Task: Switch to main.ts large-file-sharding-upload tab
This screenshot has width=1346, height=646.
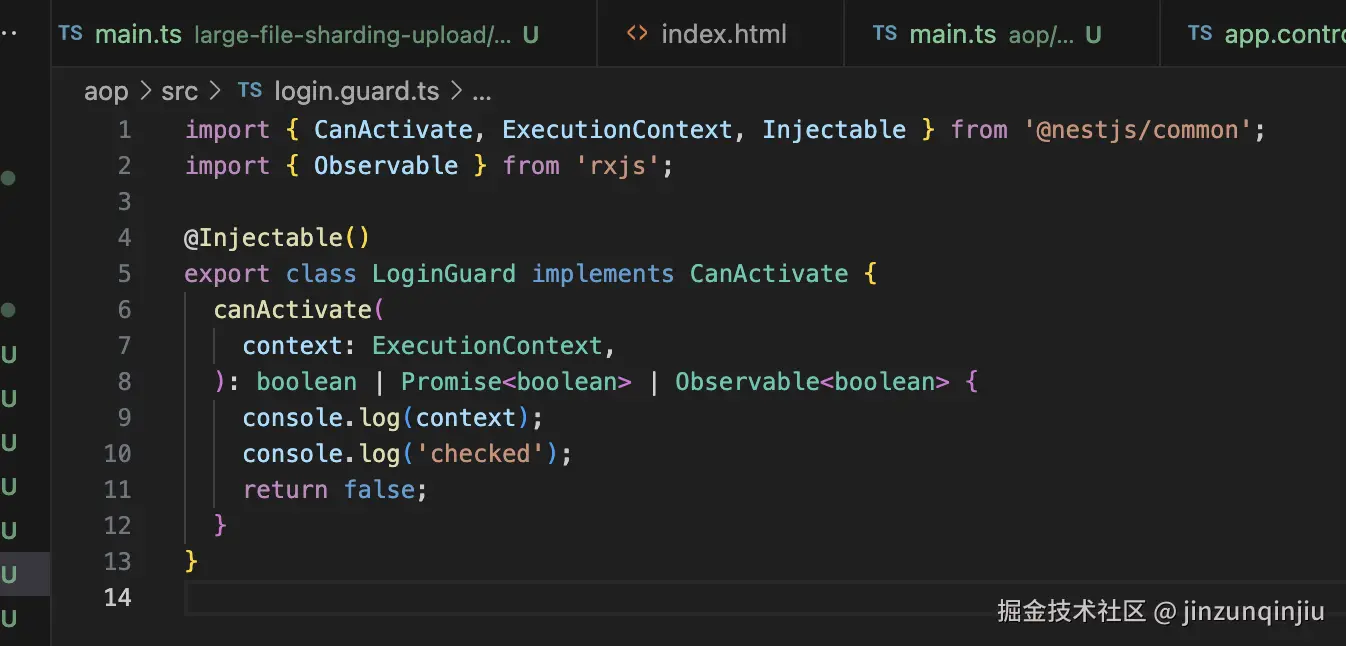Action: click(323, 34)
